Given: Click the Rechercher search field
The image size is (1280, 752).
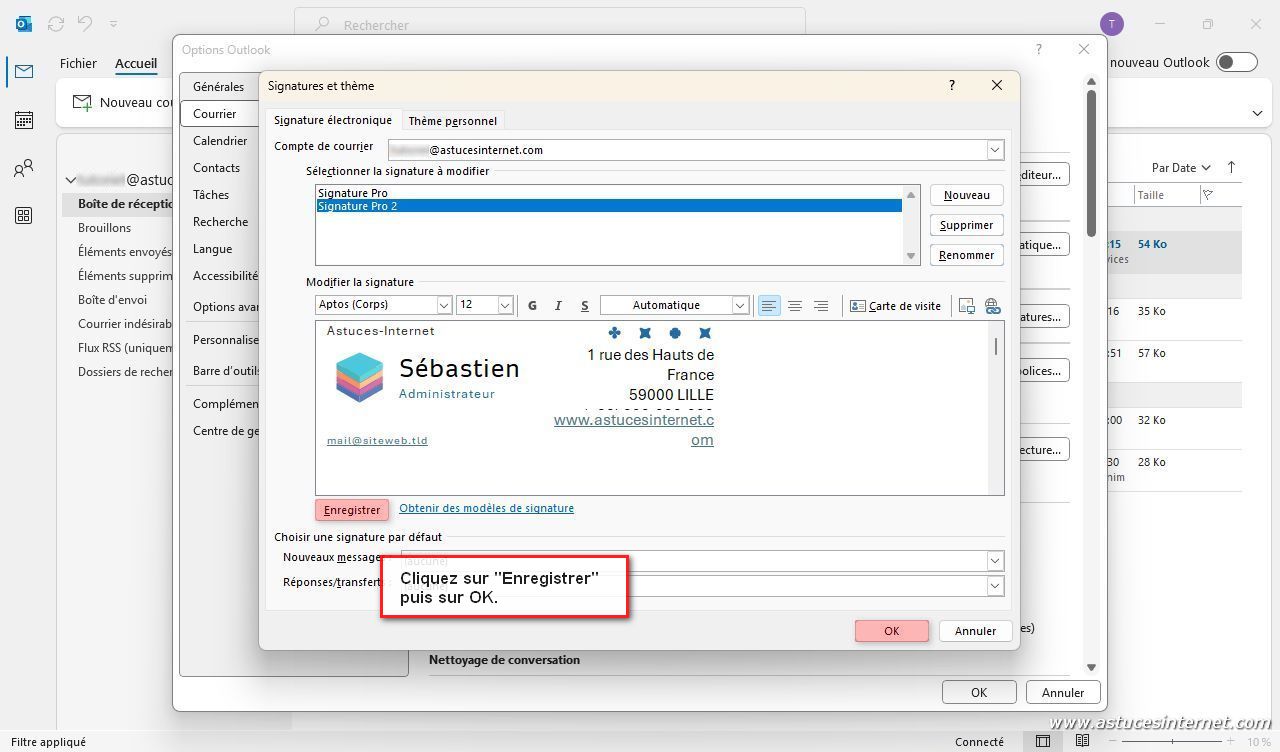Looking at the screenshot, I should click(x=550, y=24).
